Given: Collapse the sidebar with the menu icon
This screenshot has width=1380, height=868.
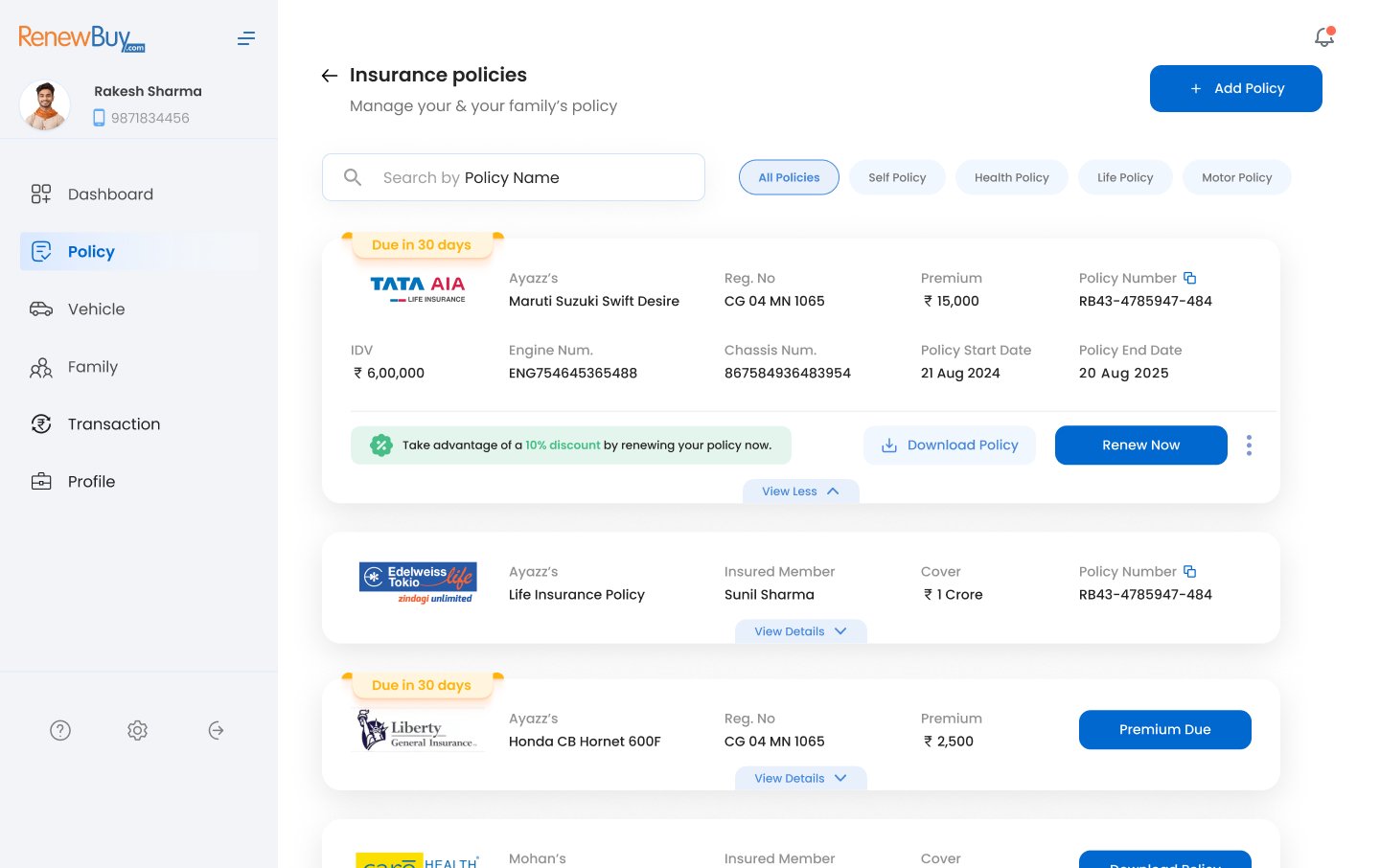Looking at the screenshot, I should (246, 38).
